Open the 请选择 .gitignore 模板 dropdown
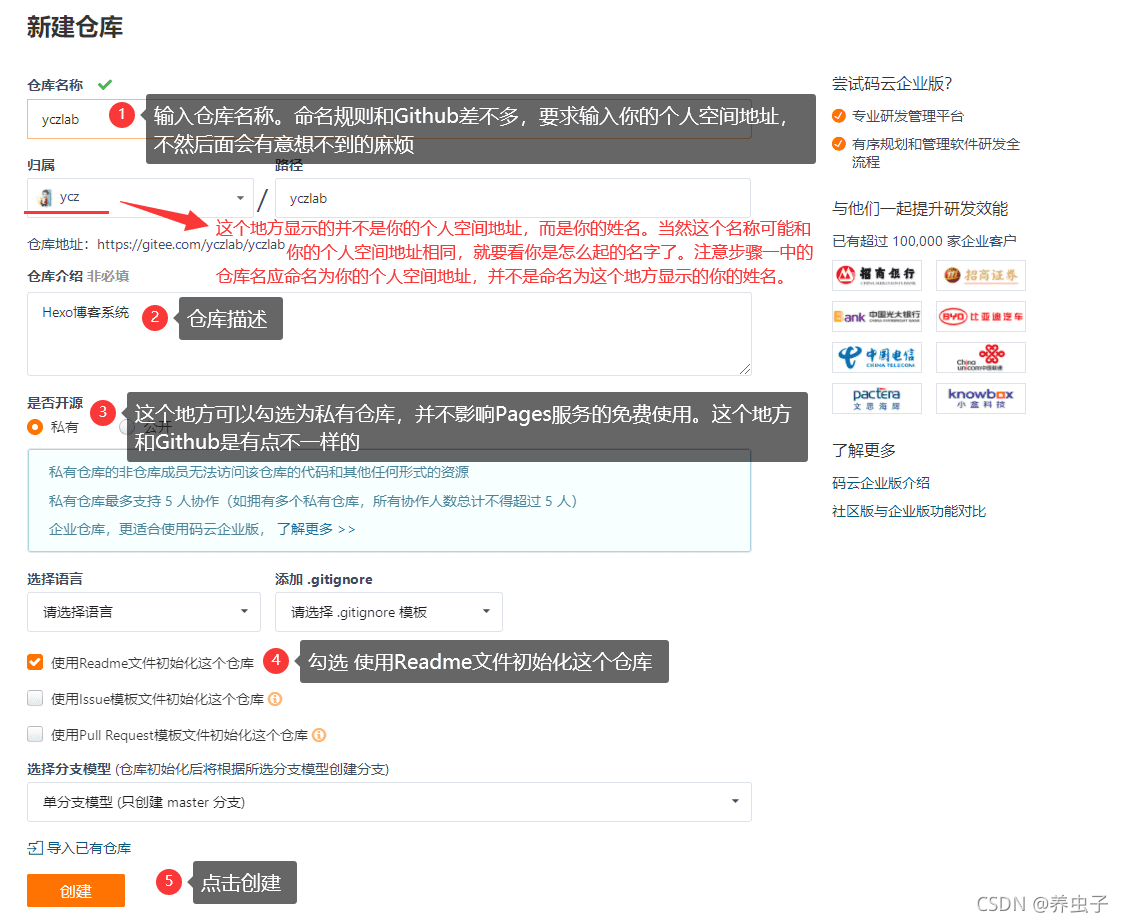 [x=388, y=611]
